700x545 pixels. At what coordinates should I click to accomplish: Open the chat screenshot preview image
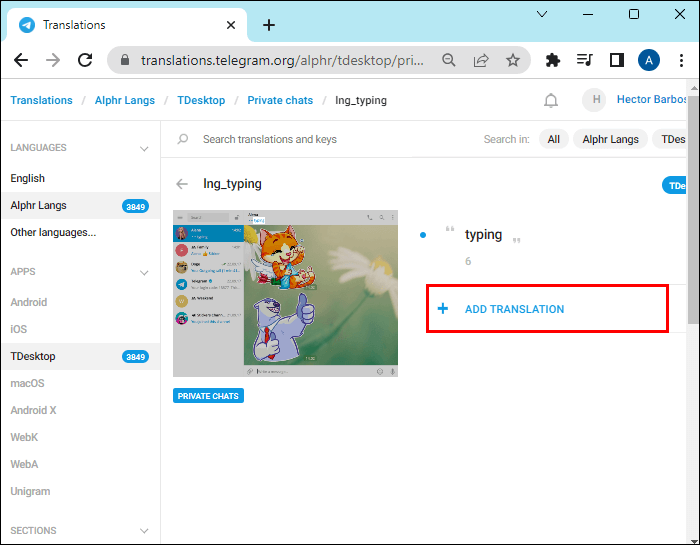[285, 293]
